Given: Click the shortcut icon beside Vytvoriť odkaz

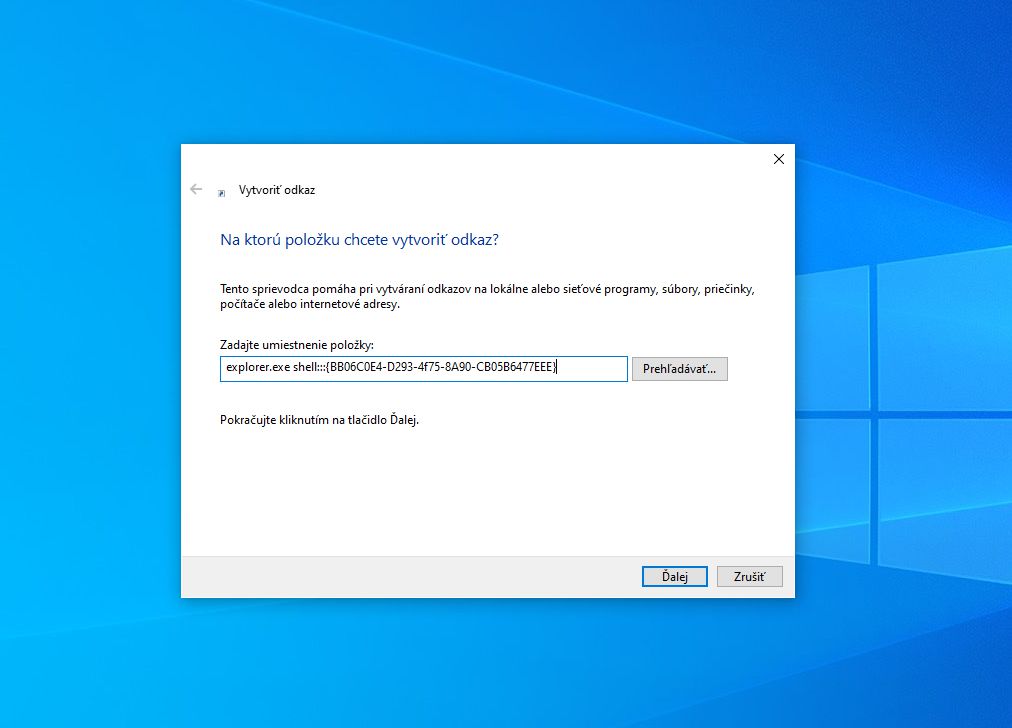Looking at the screenshot, I should pos(221,193).
